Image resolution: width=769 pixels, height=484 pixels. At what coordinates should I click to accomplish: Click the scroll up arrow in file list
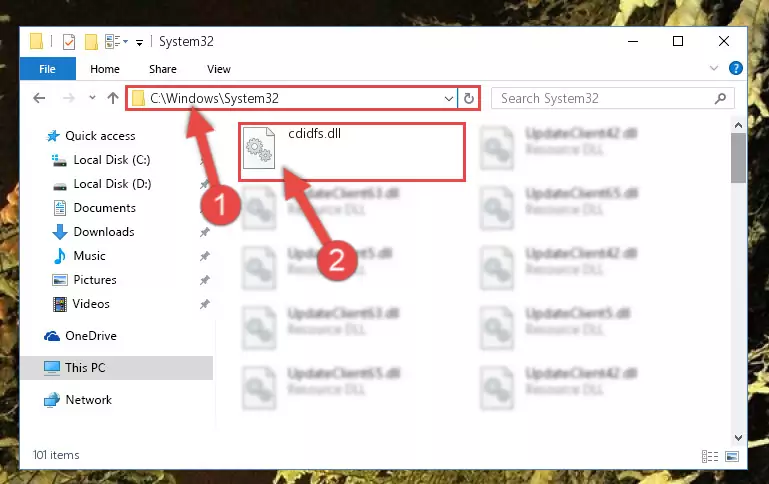738,125
